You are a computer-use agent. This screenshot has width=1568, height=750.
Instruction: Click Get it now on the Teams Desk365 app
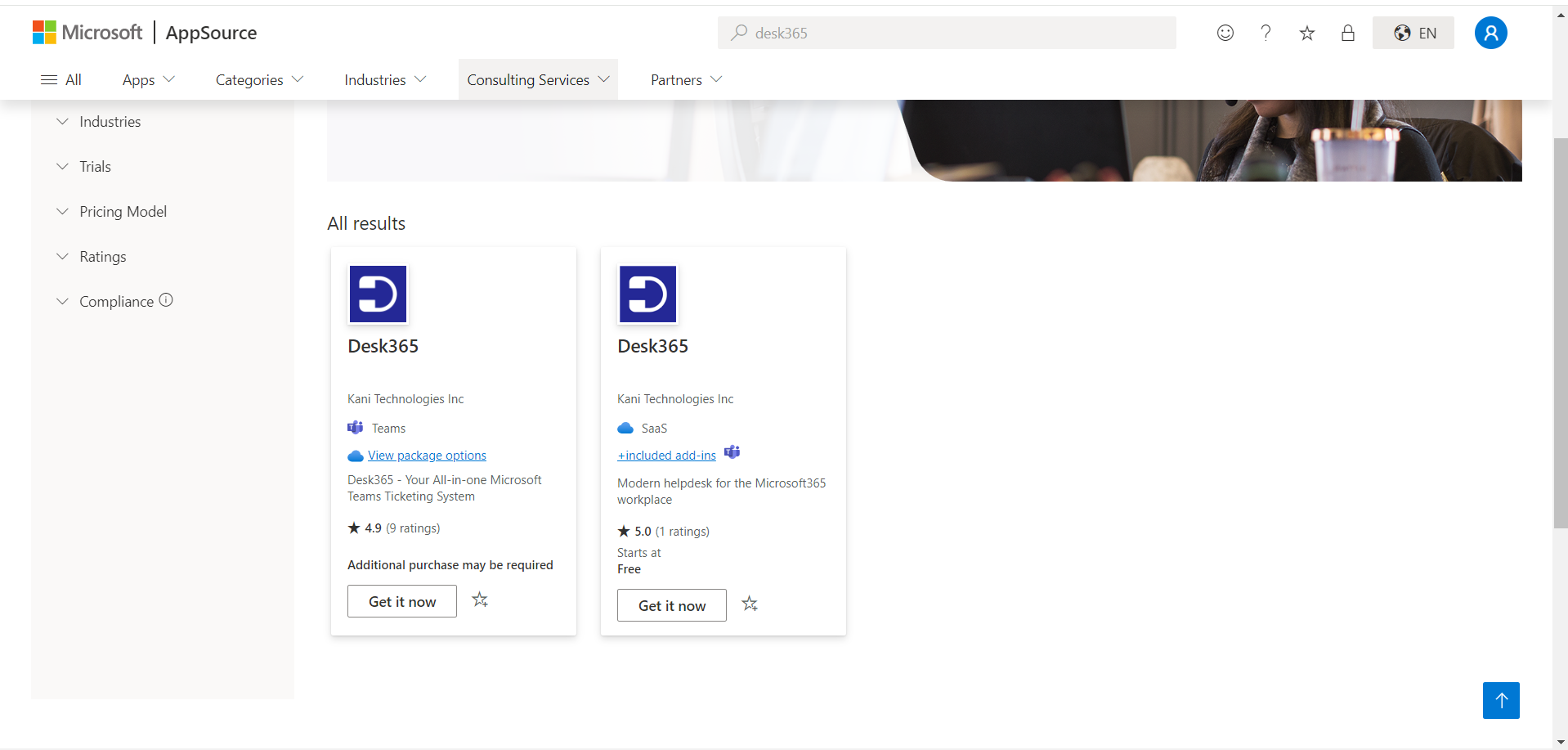pyautogui.click(x=401, y=601)
